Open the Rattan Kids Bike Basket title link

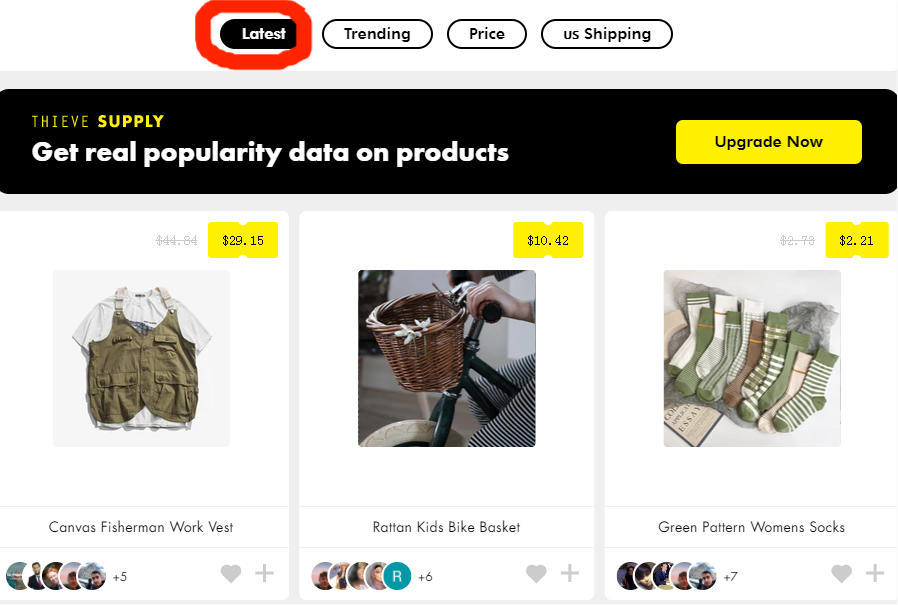[x=447, y=527]
